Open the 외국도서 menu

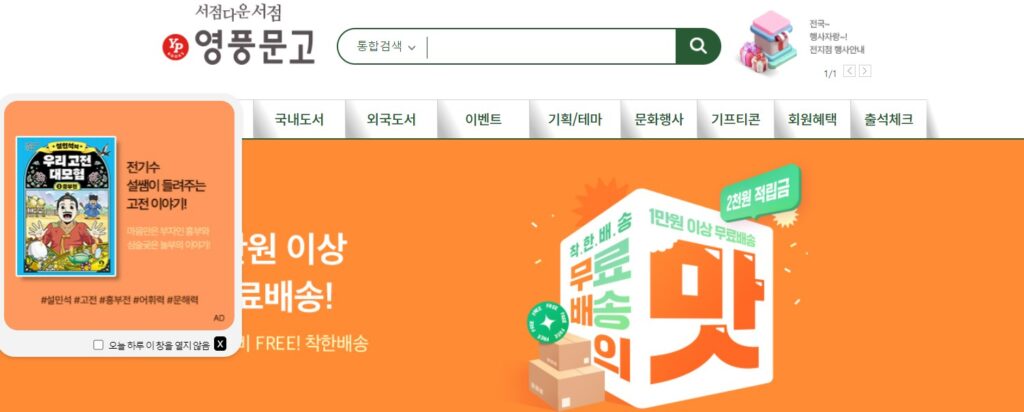(x=391, y=119)
